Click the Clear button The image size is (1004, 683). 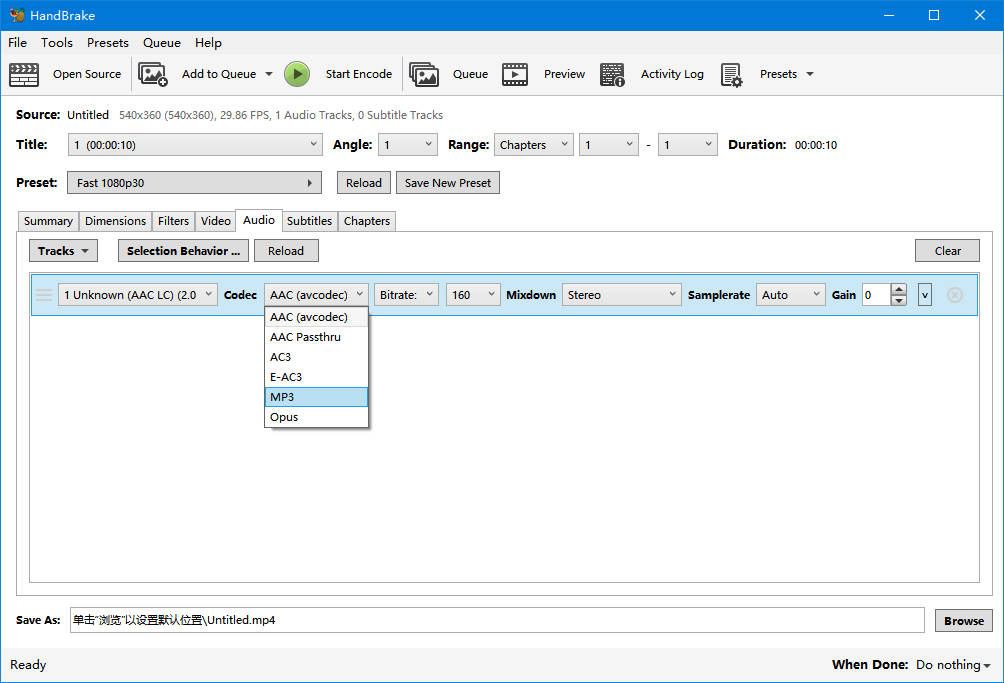(x=947, y=251)
